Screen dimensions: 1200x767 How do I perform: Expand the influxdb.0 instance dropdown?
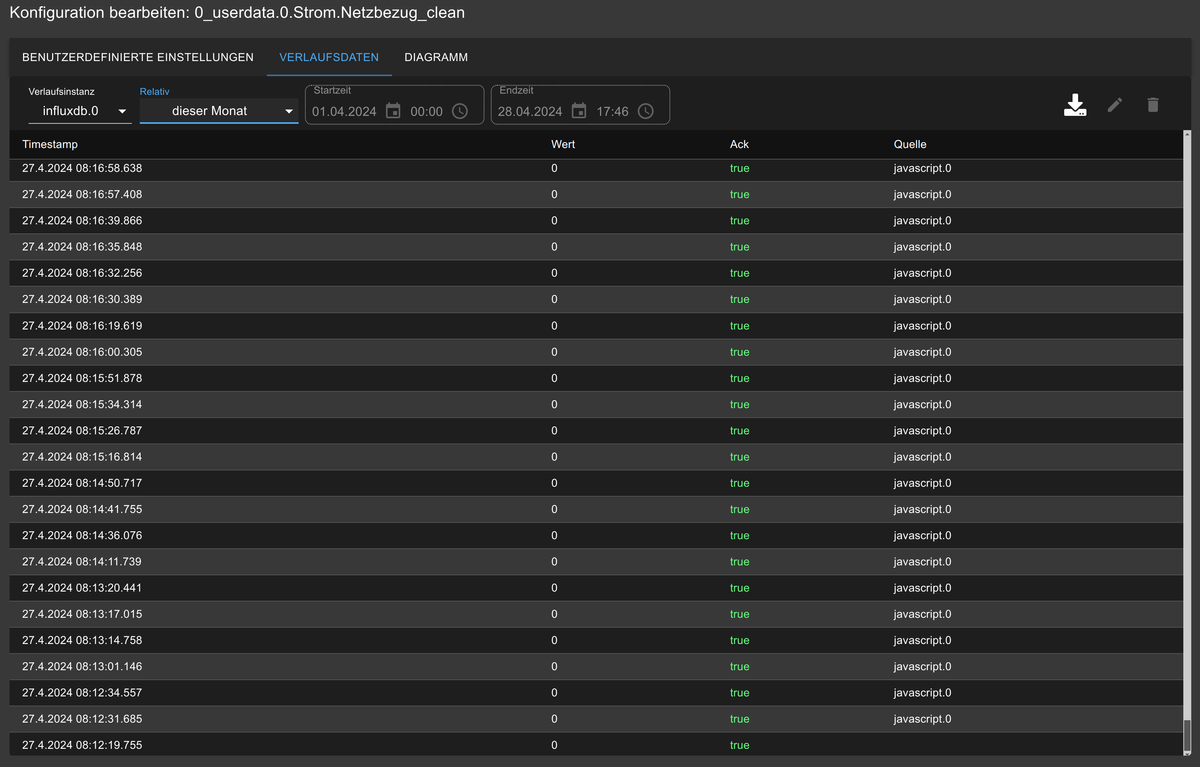tap(80, 111)
